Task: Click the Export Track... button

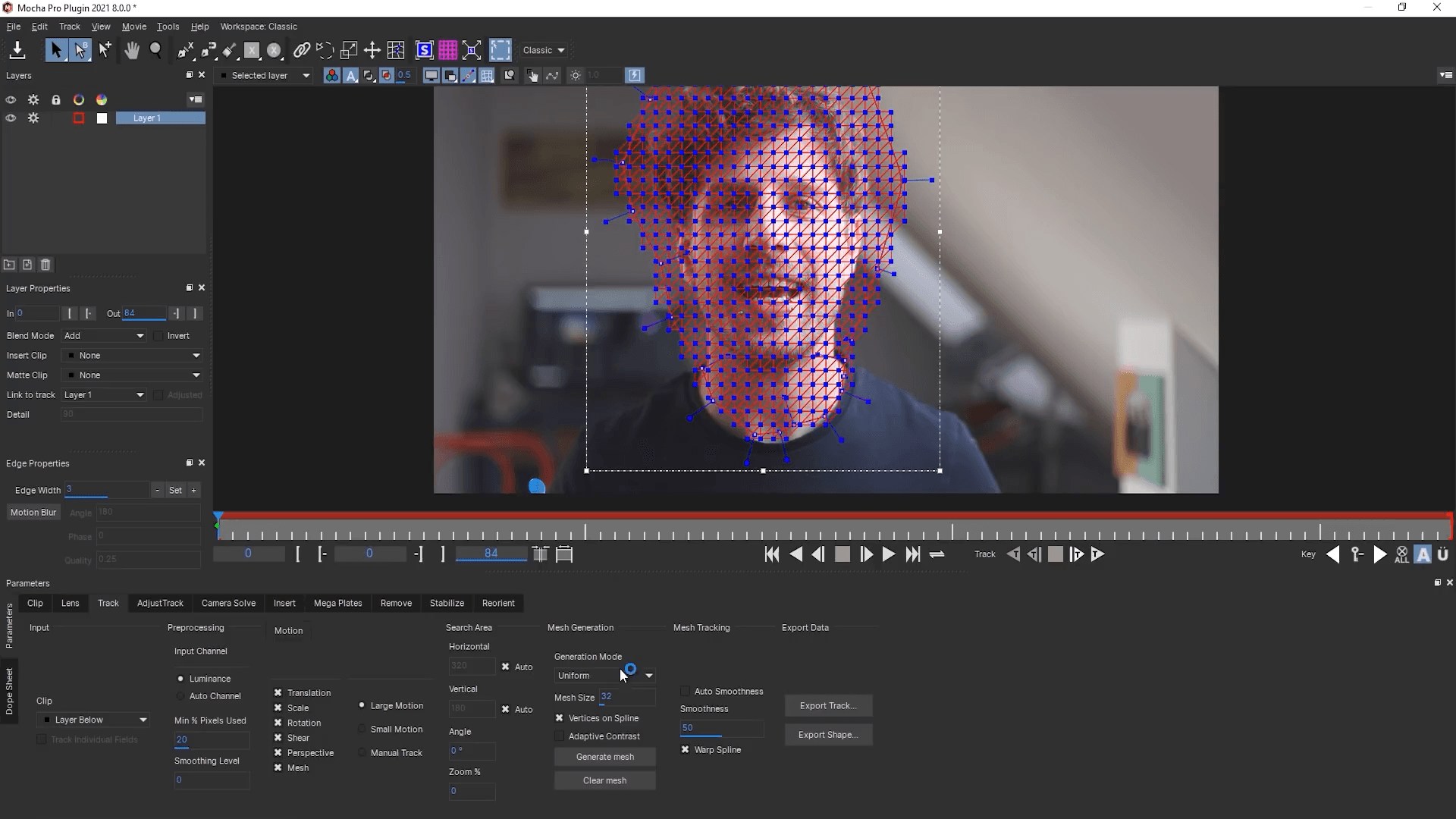Action: click(x=828, y=705)
